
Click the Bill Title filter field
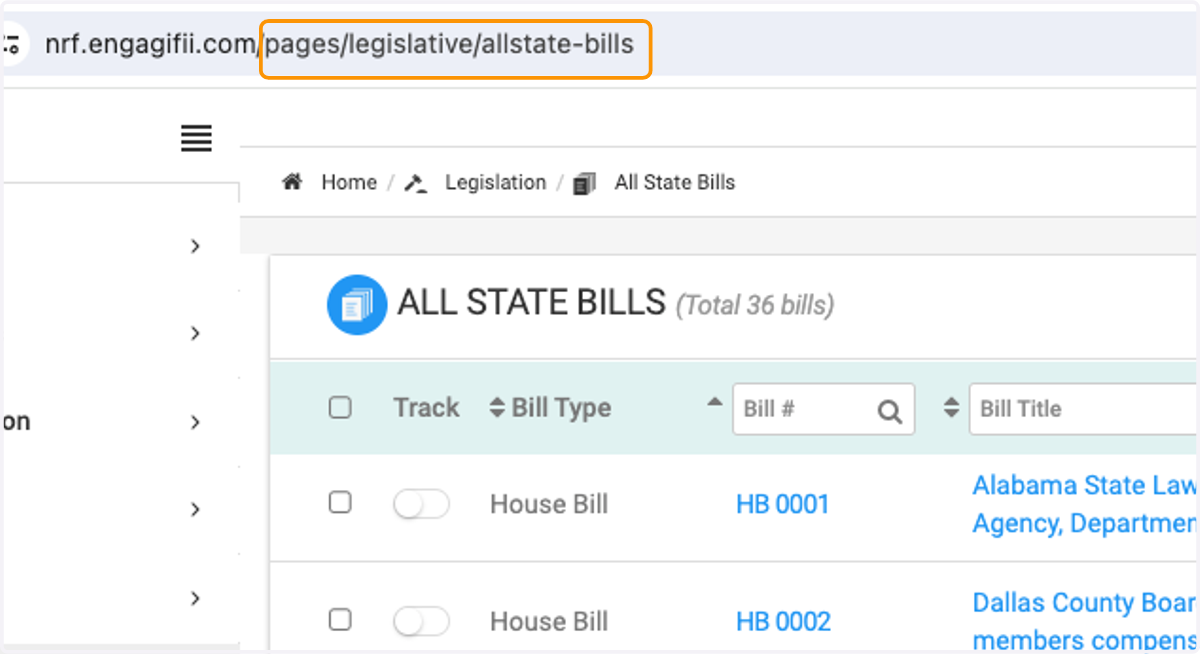click(x=1084, y=409)
